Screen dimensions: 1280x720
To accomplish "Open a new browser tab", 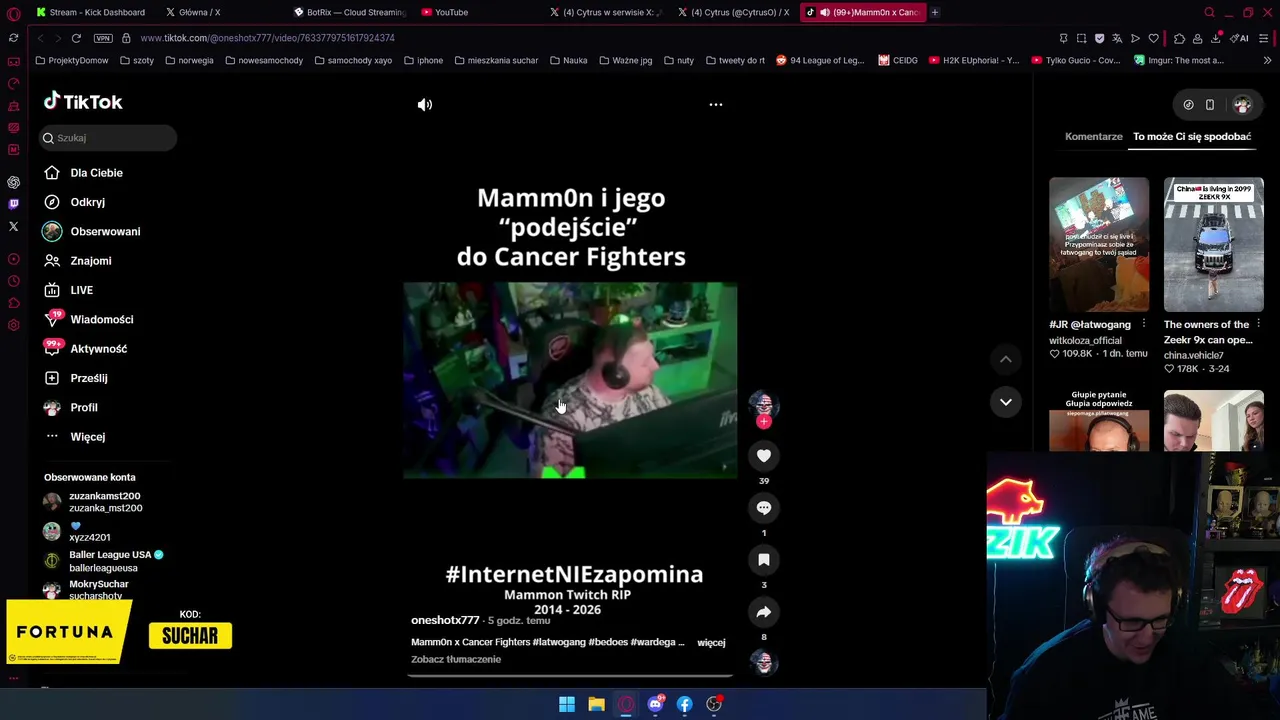I will [935, 12].
